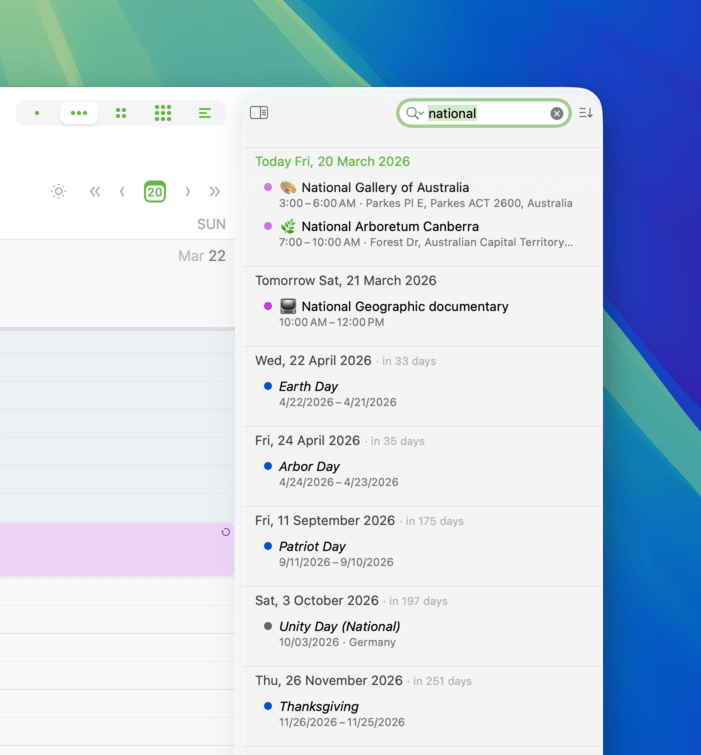Toggle the sidebar panel icon
The height and width of the screenshot is (755, 701).
pyautogui.click(x=259, y=113)
